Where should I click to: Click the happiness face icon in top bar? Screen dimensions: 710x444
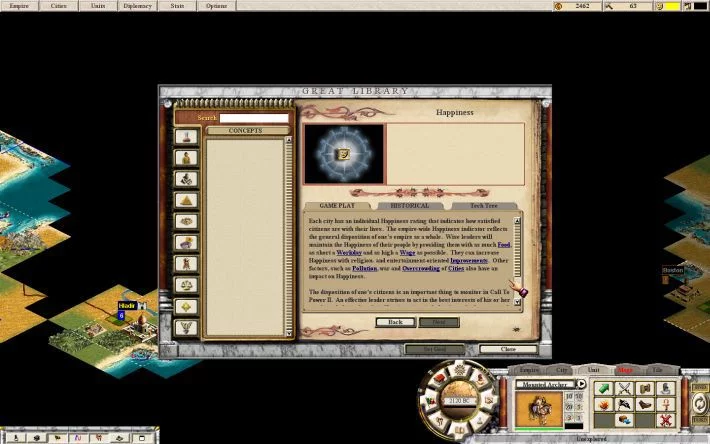(x=660, y=6)
